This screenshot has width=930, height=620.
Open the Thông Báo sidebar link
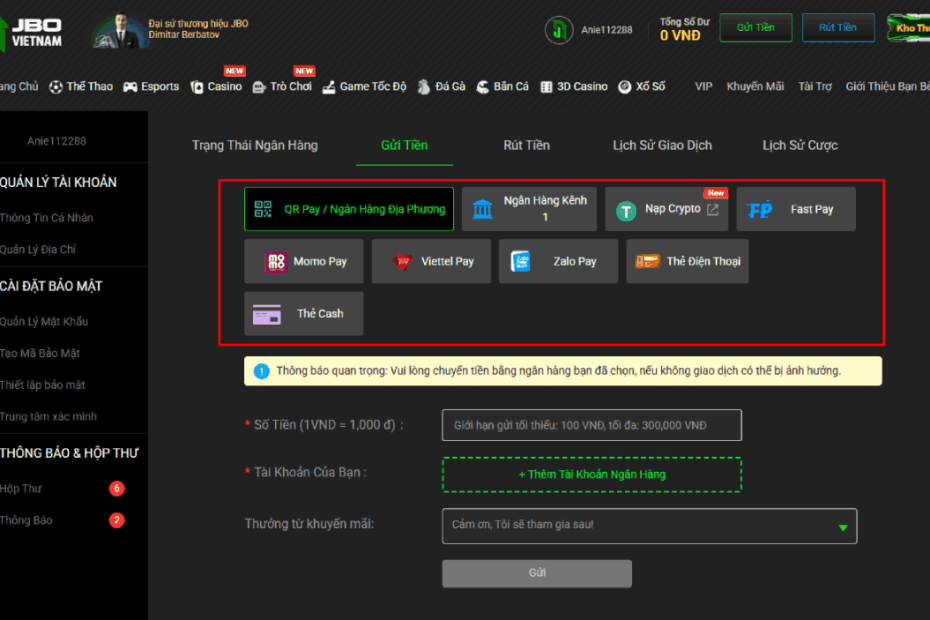26,520
